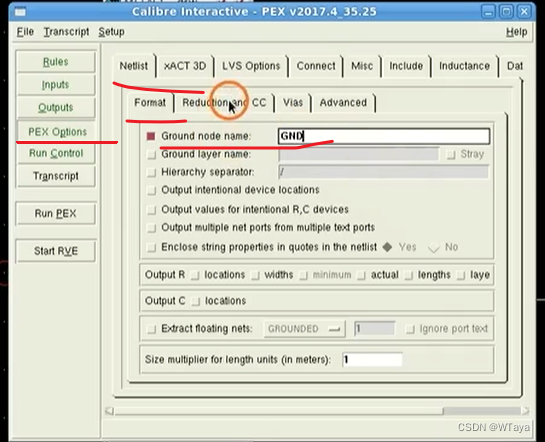
Task: Select the No radio option
Action: pyautogui.click(x=434, y=247)
